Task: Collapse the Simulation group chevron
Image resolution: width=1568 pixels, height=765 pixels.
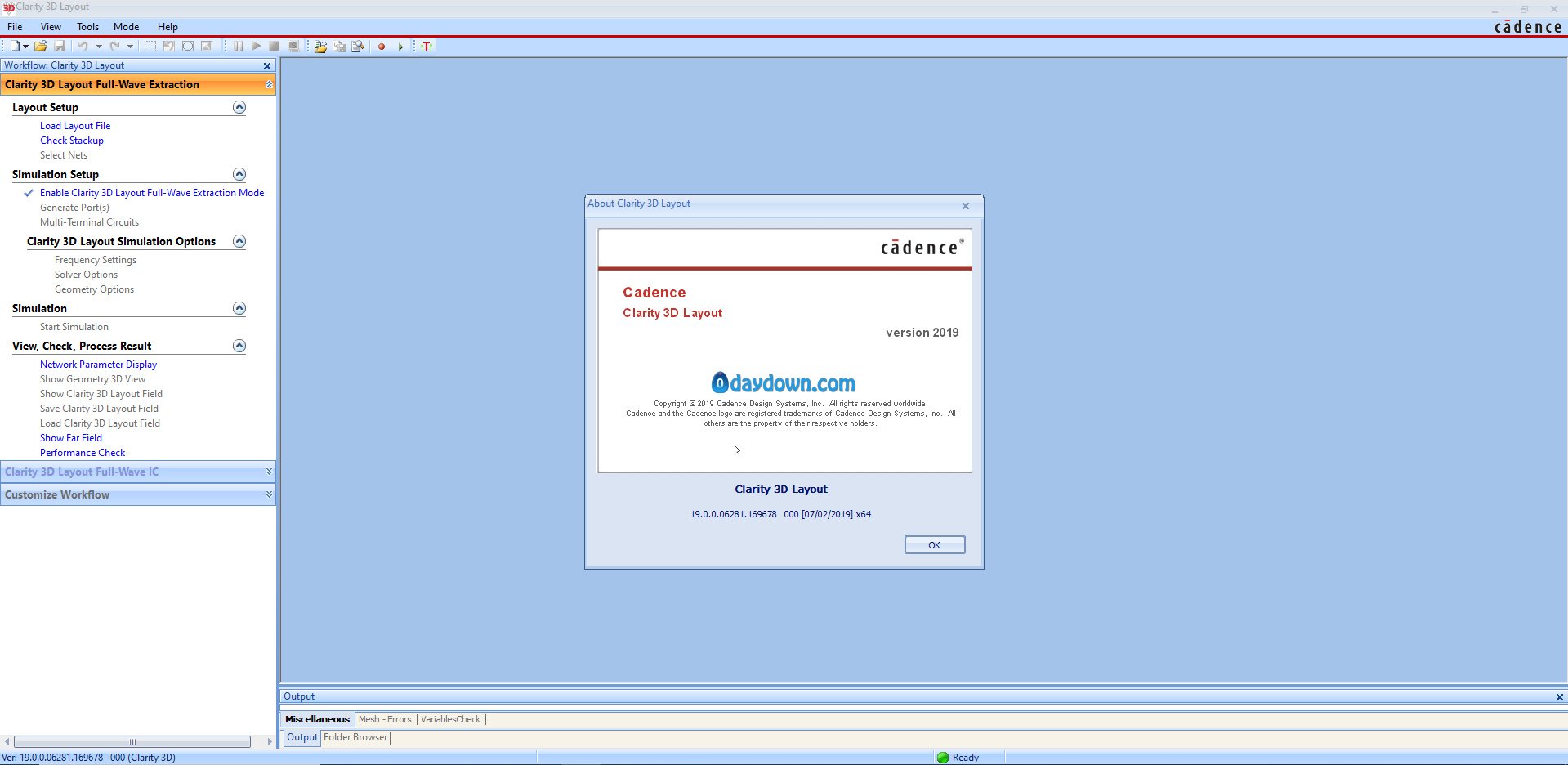Action: click(x=239, y=308)
